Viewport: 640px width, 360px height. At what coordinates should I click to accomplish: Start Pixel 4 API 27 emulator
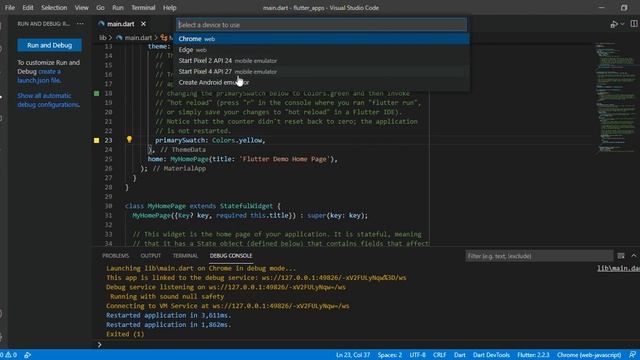click(x=322, y=71)
